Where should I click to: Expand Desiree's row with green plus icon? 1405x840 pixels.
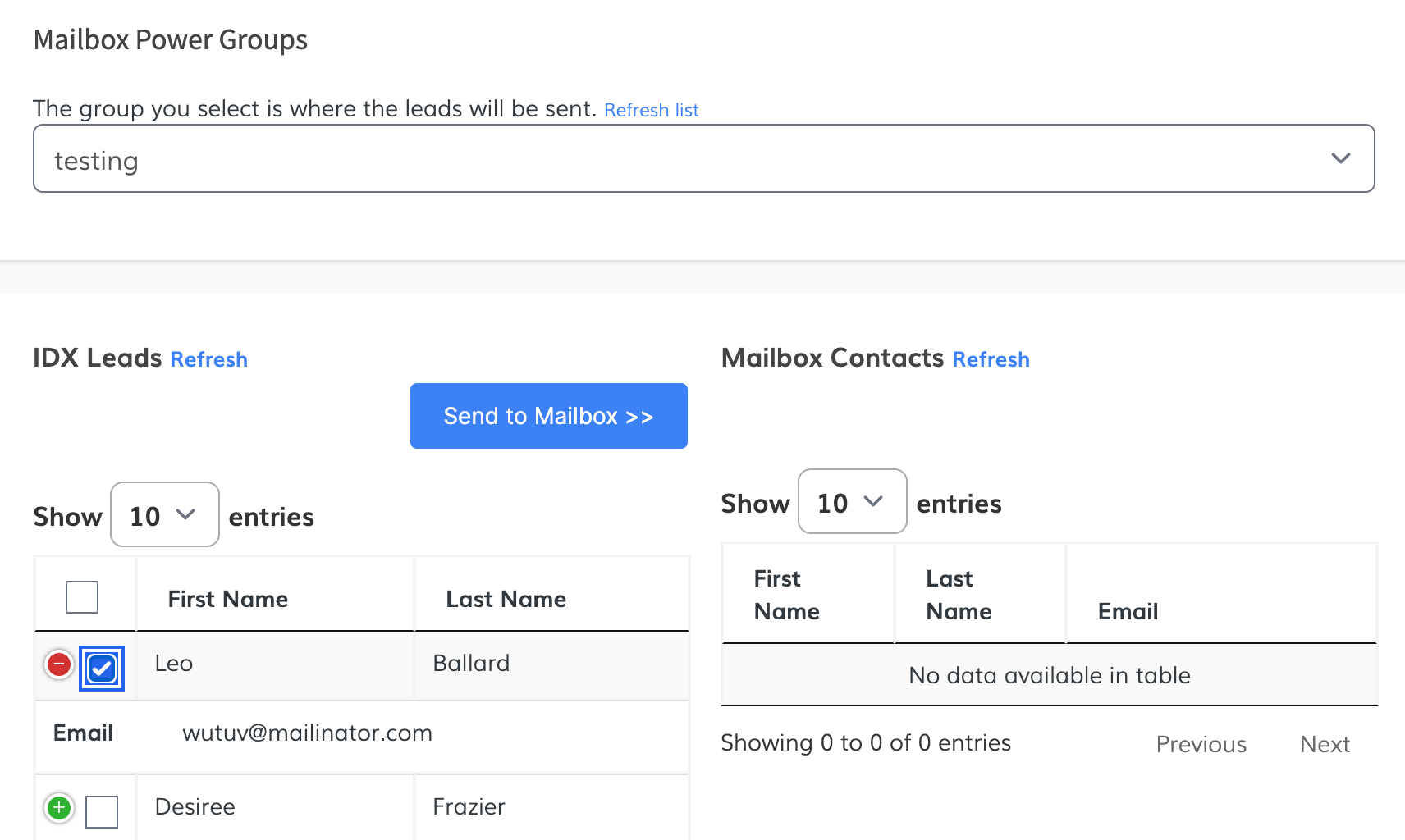click(59, 808)
